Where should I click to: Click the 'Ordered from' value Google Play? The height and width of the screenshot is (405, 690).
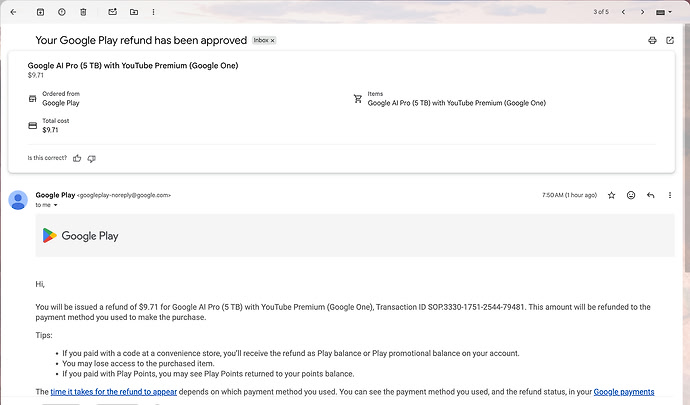tap(61, 103)
